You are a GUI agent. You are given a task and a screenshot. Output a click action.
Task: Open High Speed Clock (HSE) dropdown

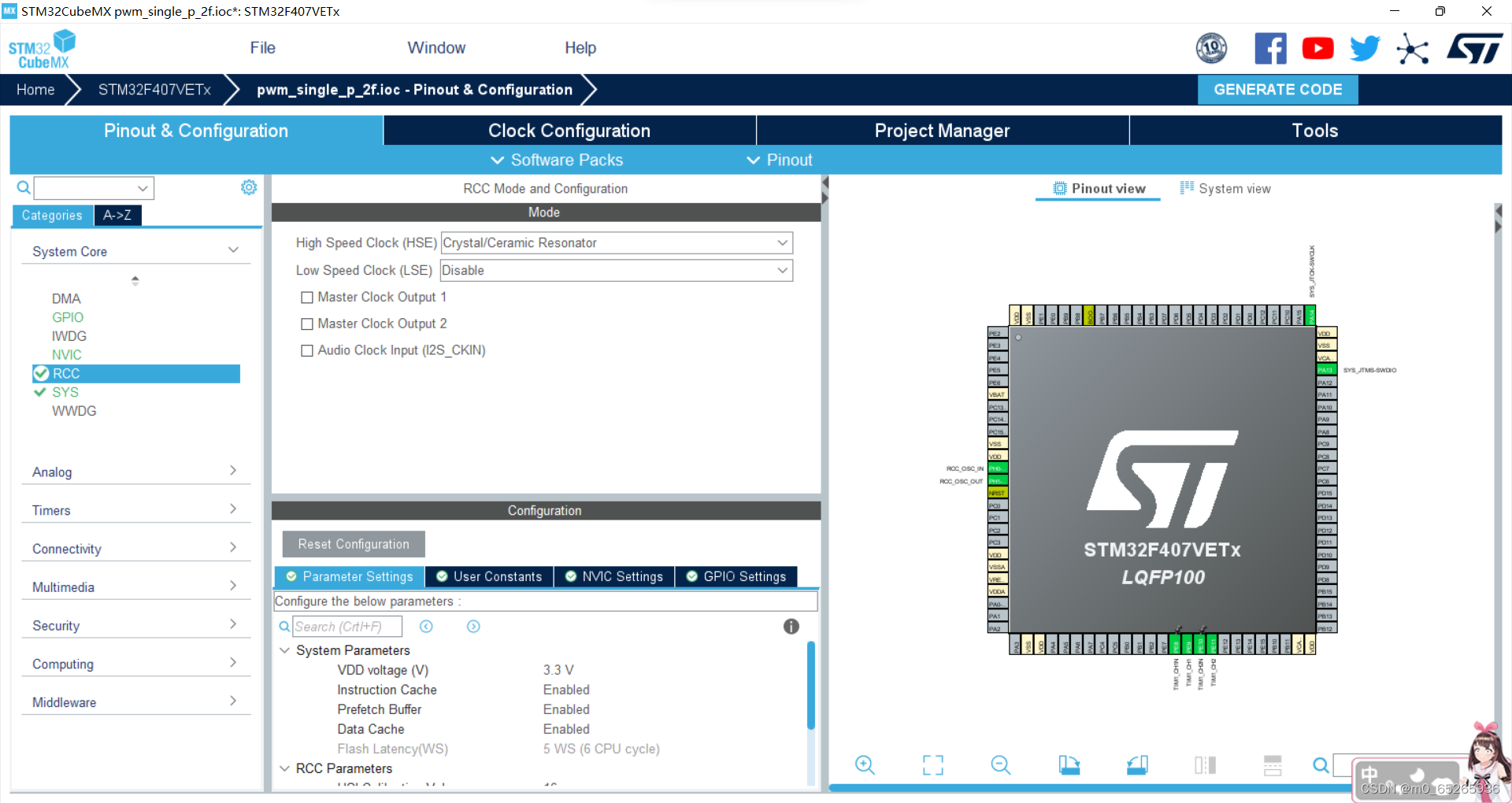617,243
